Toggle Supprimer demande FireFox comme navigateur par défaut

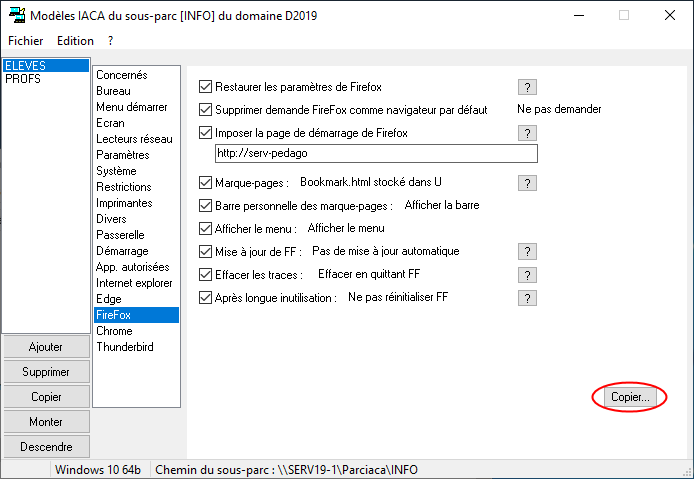point(205,109)
